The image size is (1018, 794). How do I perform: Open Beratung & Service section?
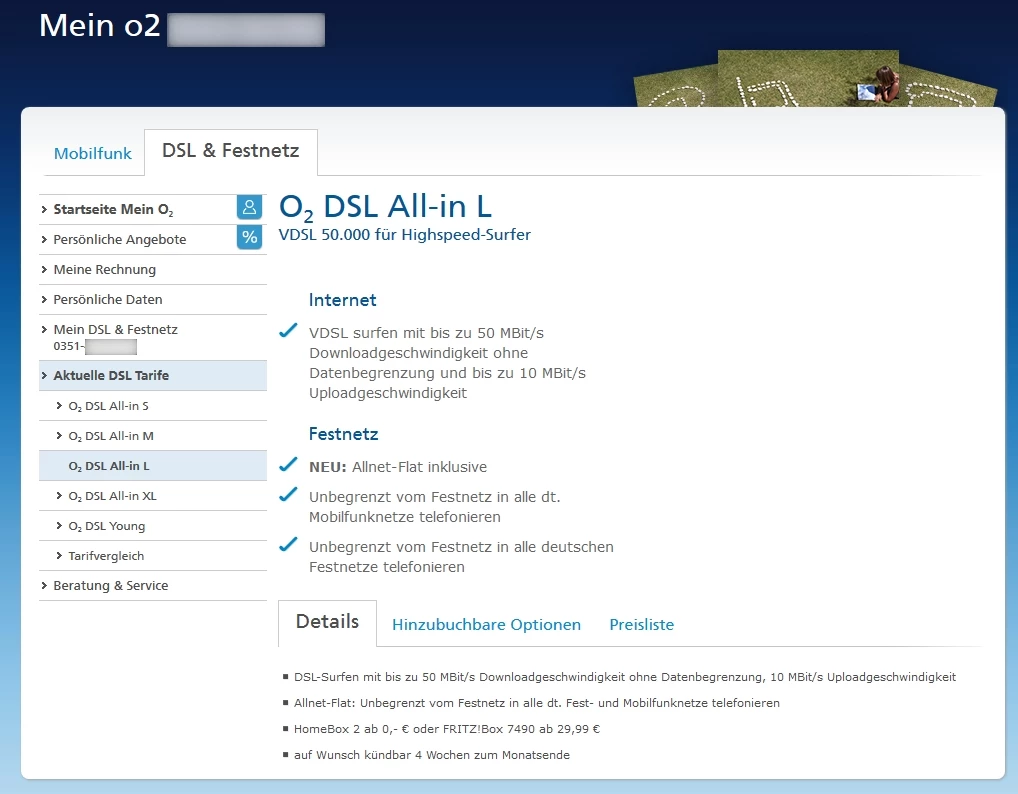point(153,586)
